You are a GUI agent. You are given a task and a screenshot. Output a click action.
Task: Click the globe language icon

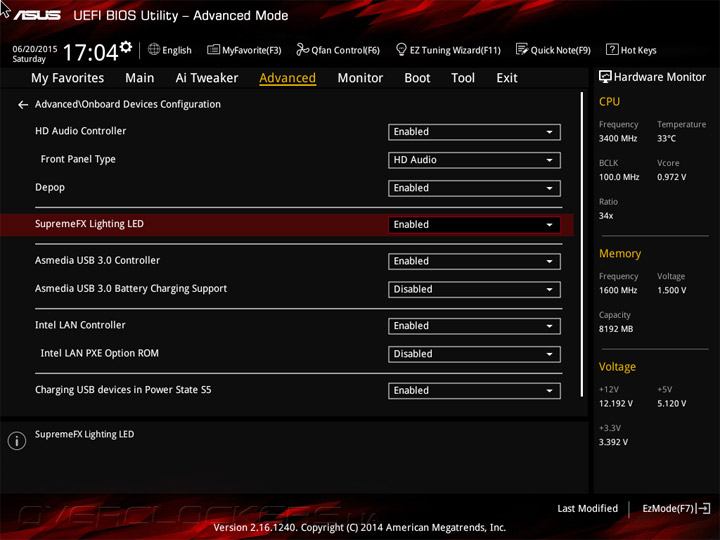click(154, 49)
